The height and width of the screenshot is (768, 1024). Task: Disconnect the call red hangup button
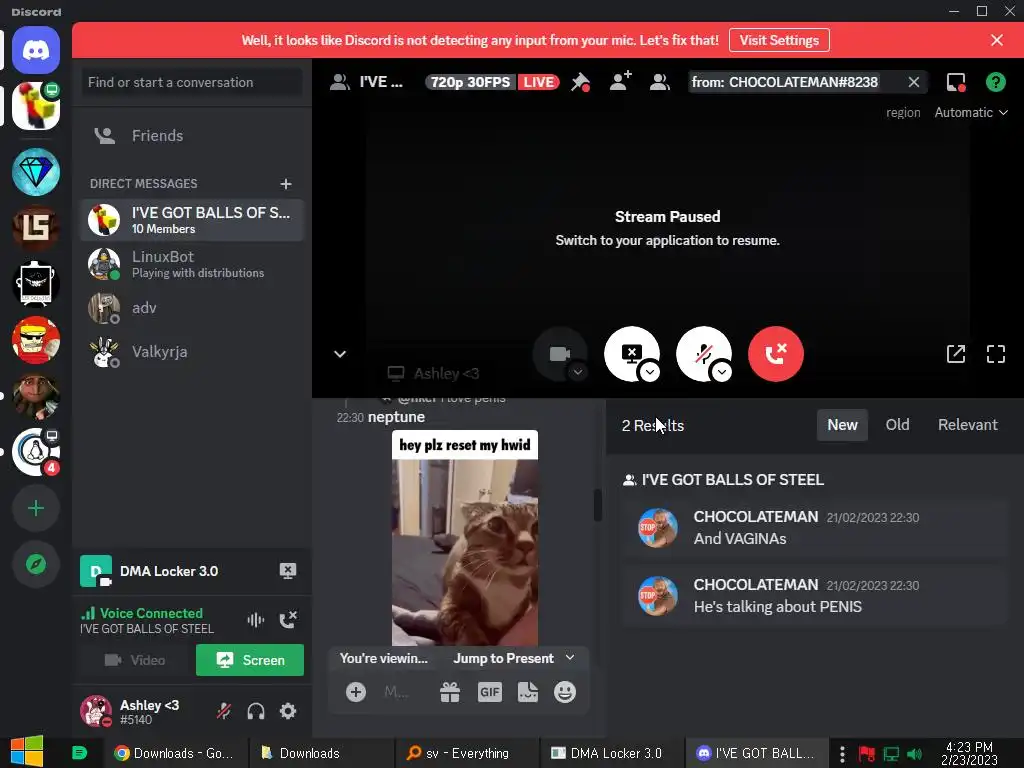[x=775, y=354]
